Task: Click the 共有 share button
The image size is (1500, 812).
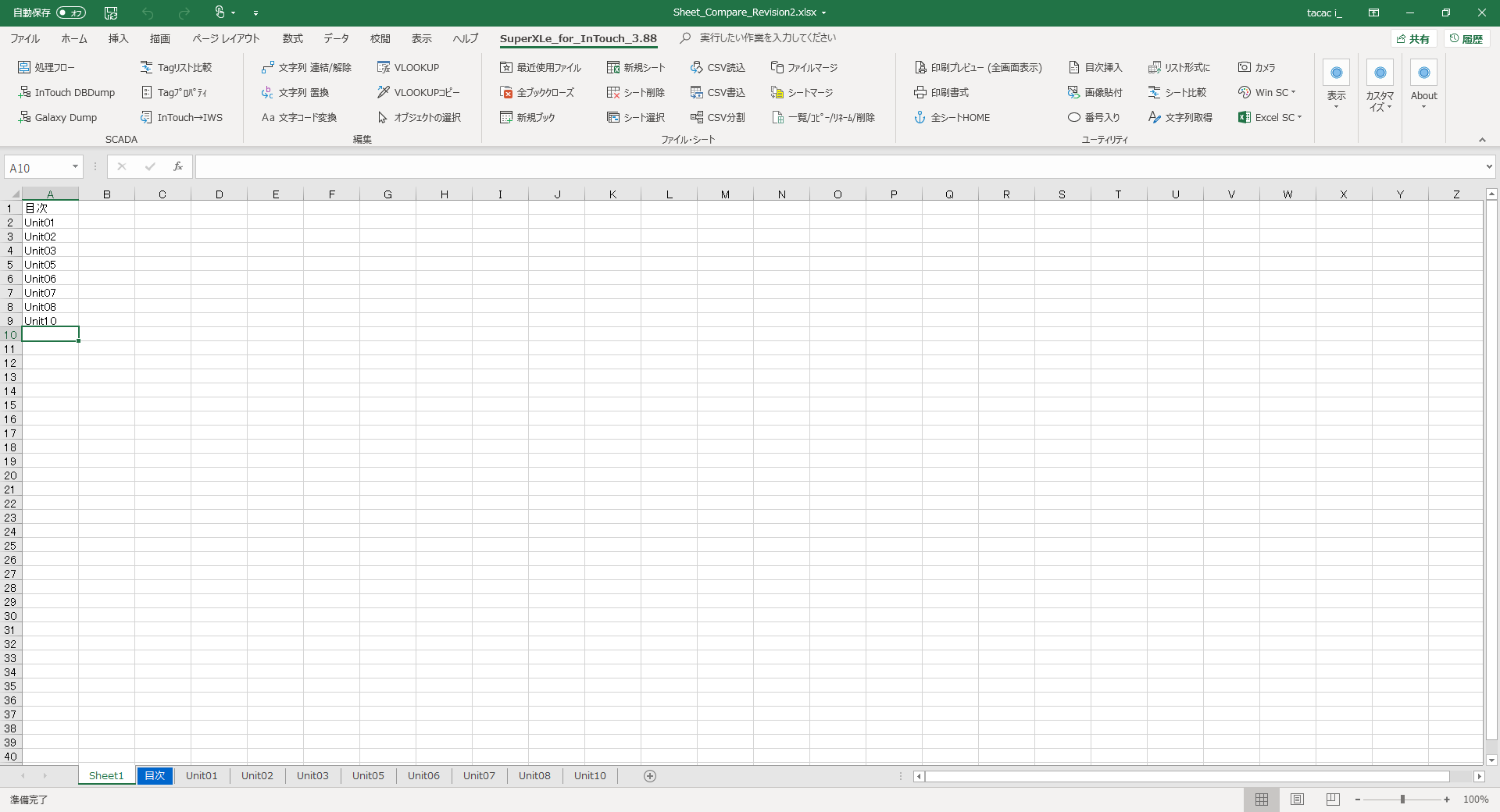Action: click(1413, 38)
